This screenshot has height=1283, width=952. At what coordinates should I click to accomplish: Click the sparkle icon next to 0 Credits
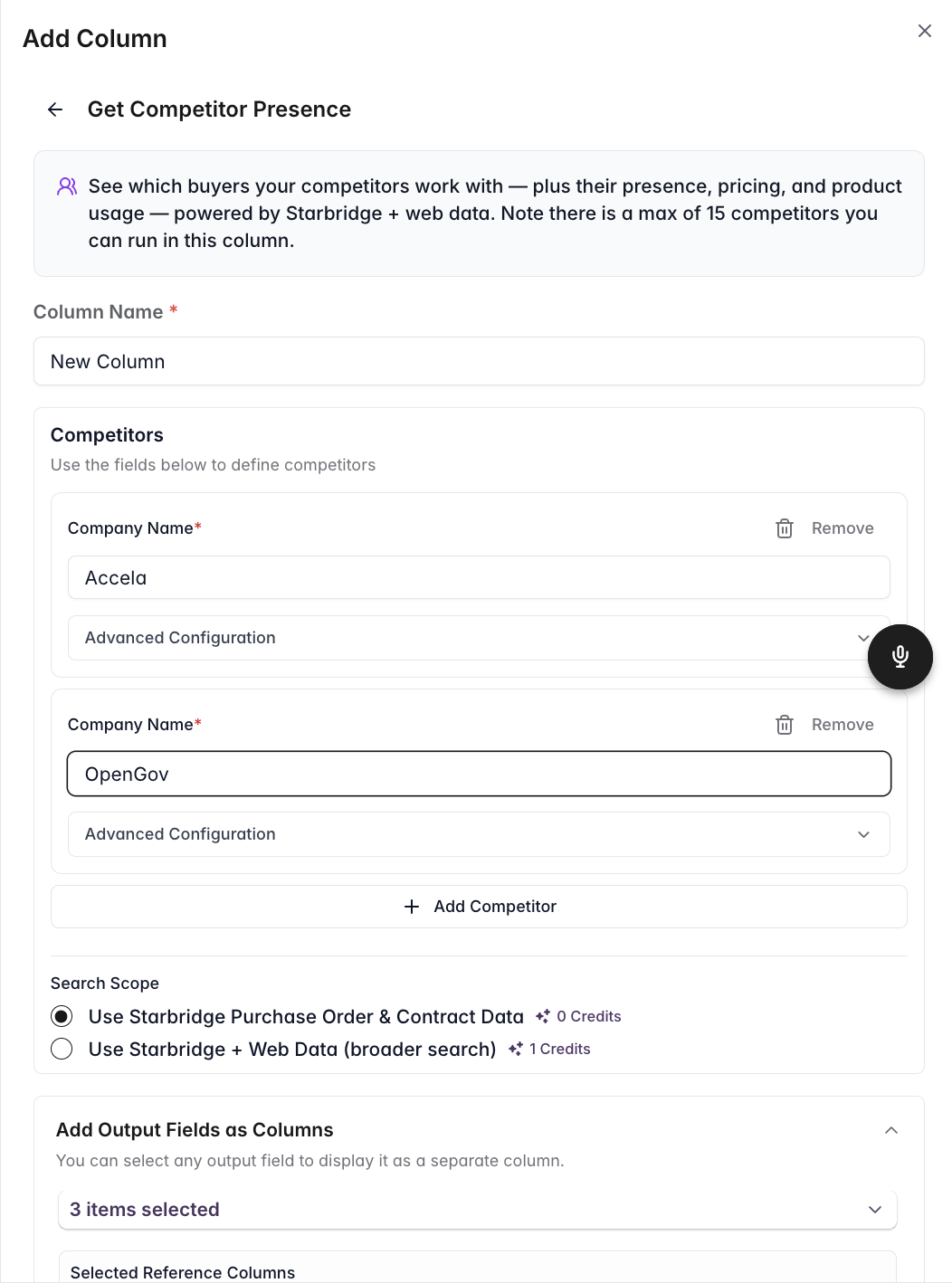tap(542, 1016)
